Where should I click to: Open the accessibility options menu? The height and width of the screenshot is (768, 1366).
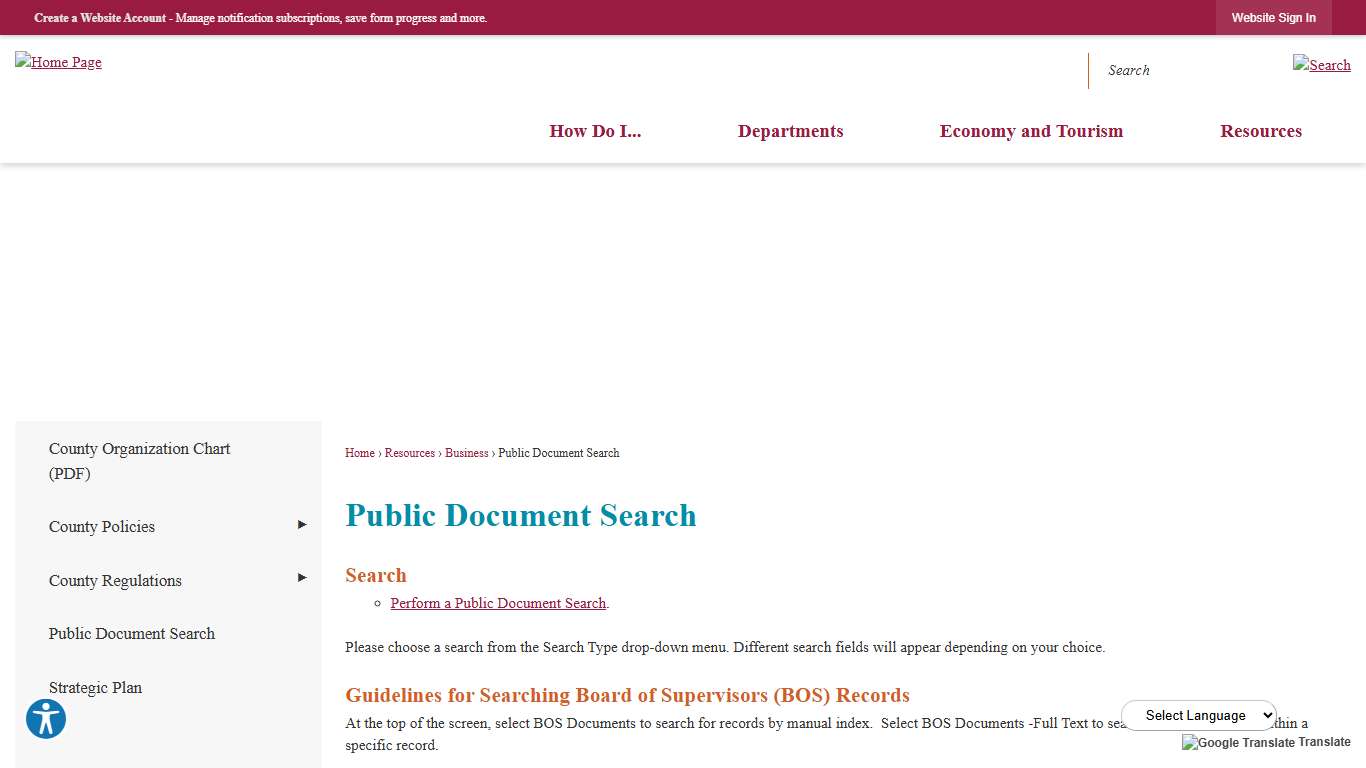[46, 719]
